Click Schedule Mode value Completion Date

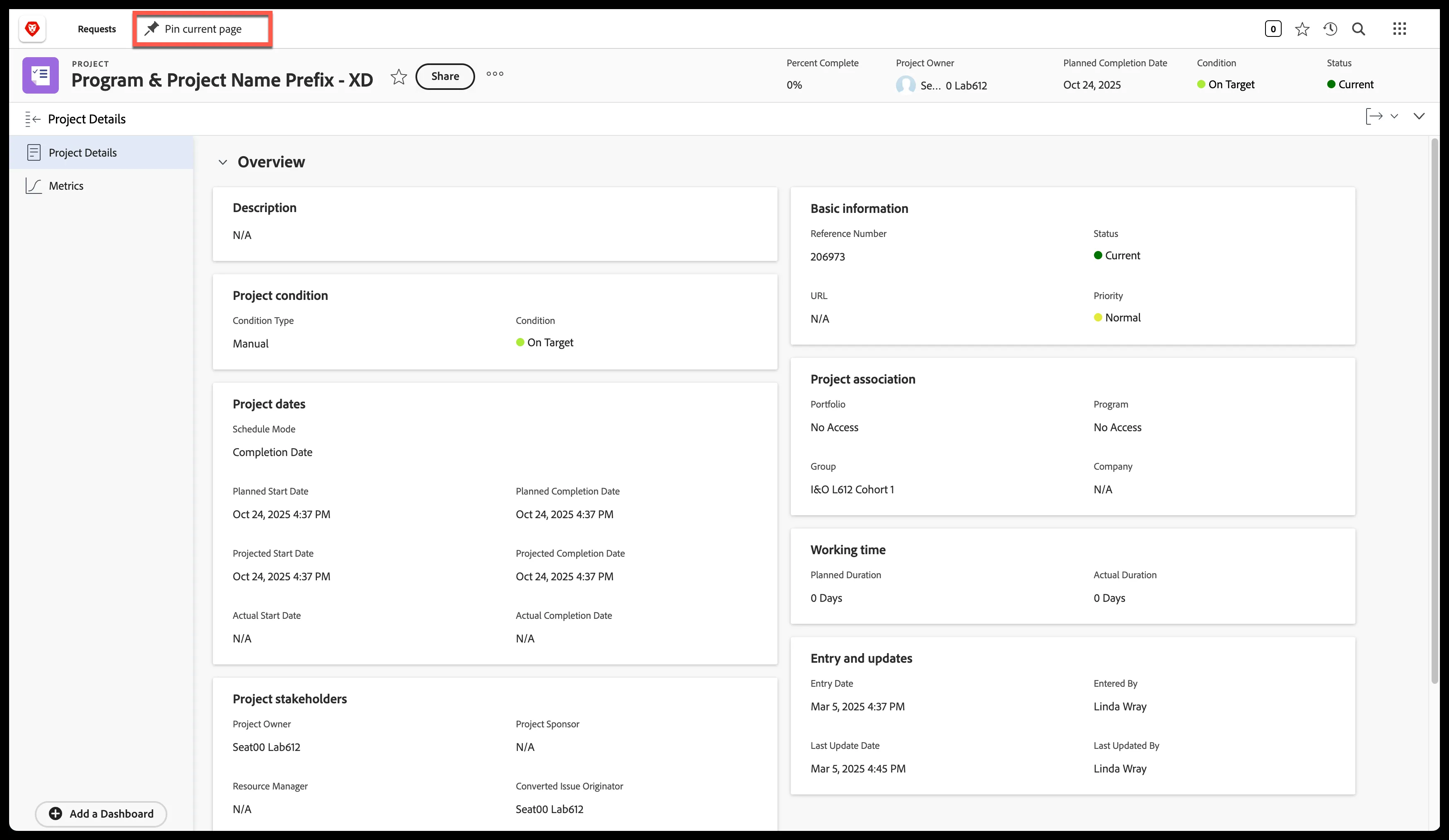coord(273,452)
